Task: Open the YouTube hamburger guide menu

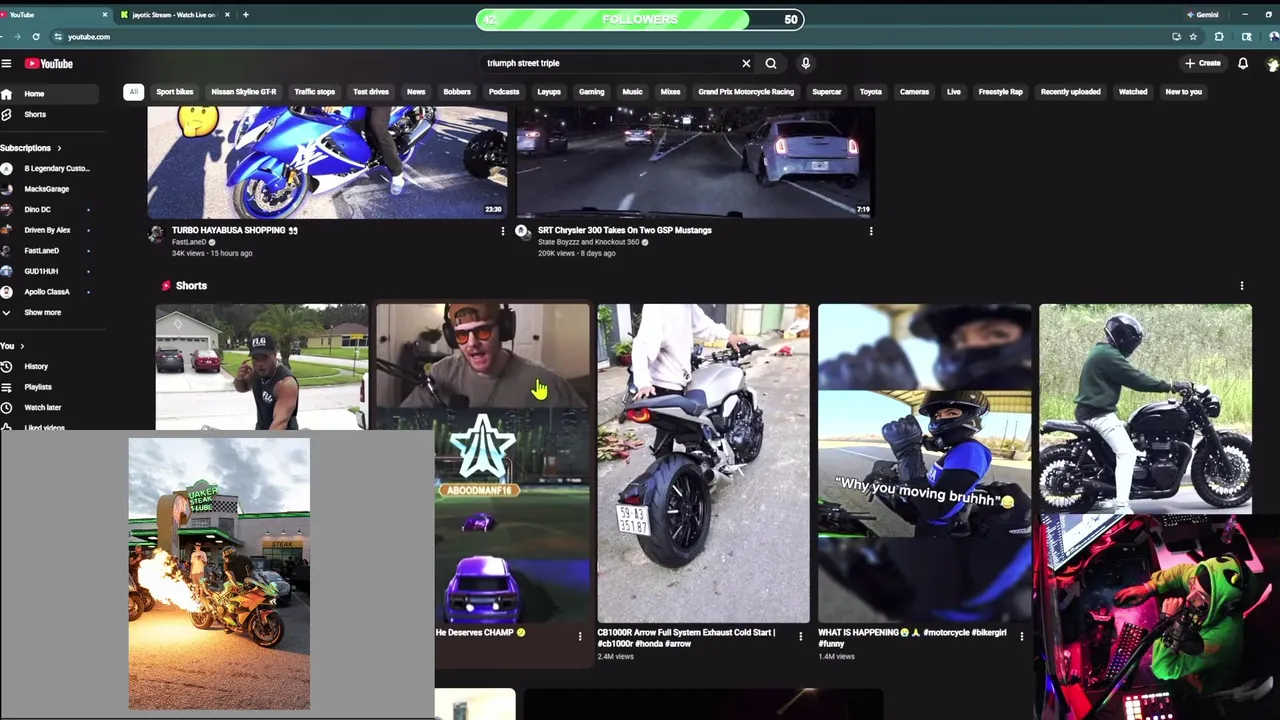Action: 6,63
